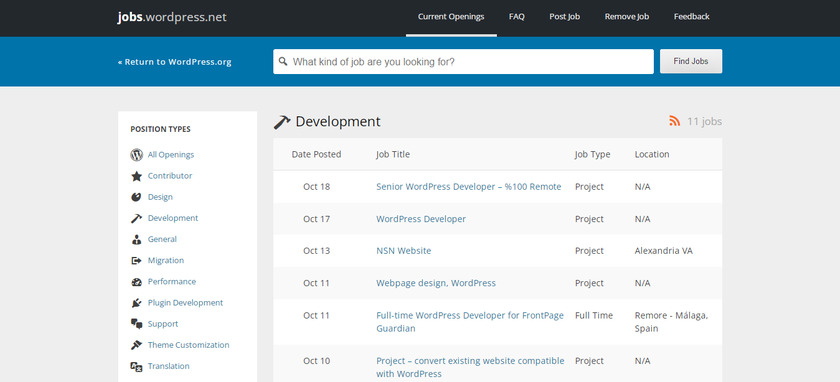Select Theme Customization position type

tap(189, 345)
